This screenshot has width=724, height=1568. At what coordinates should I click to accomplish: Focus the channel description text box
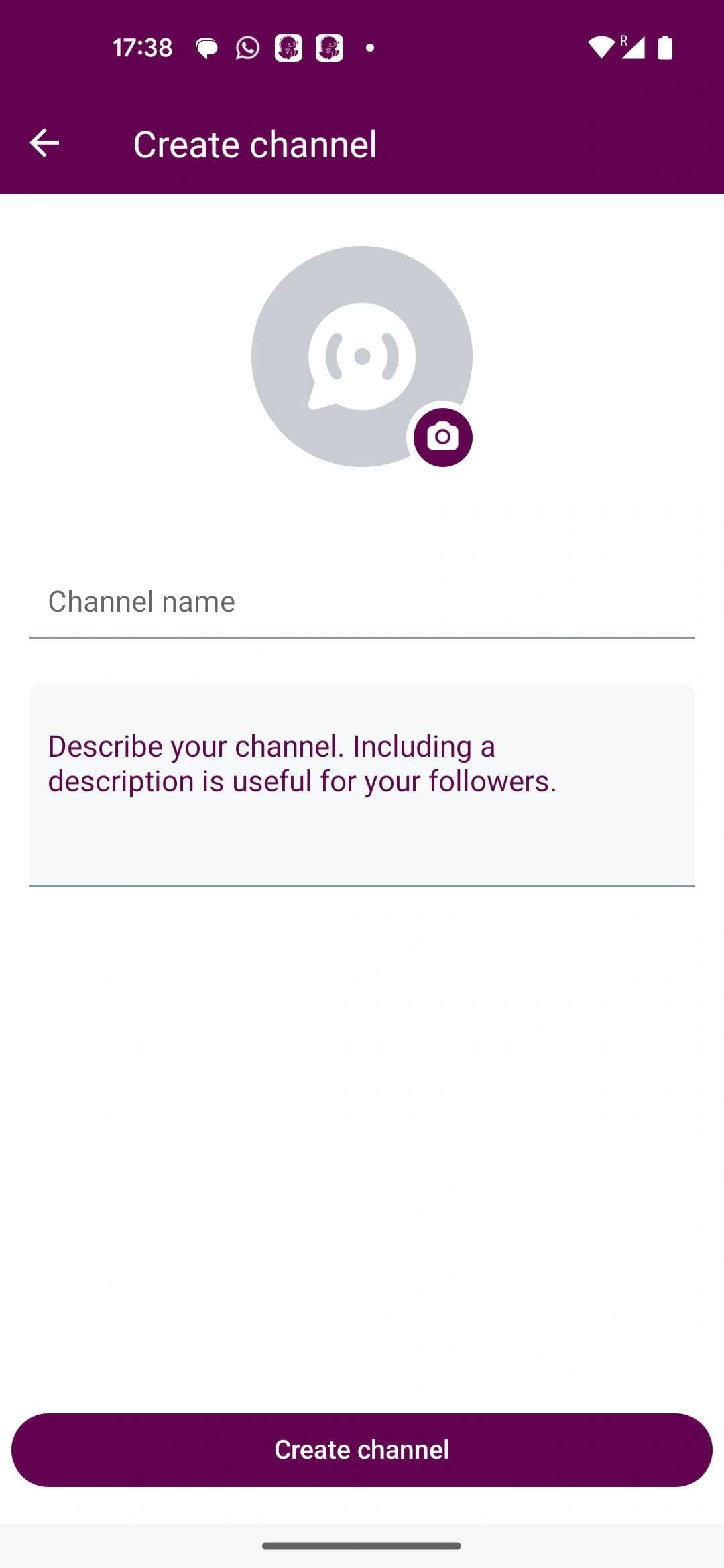click(362, 785)
